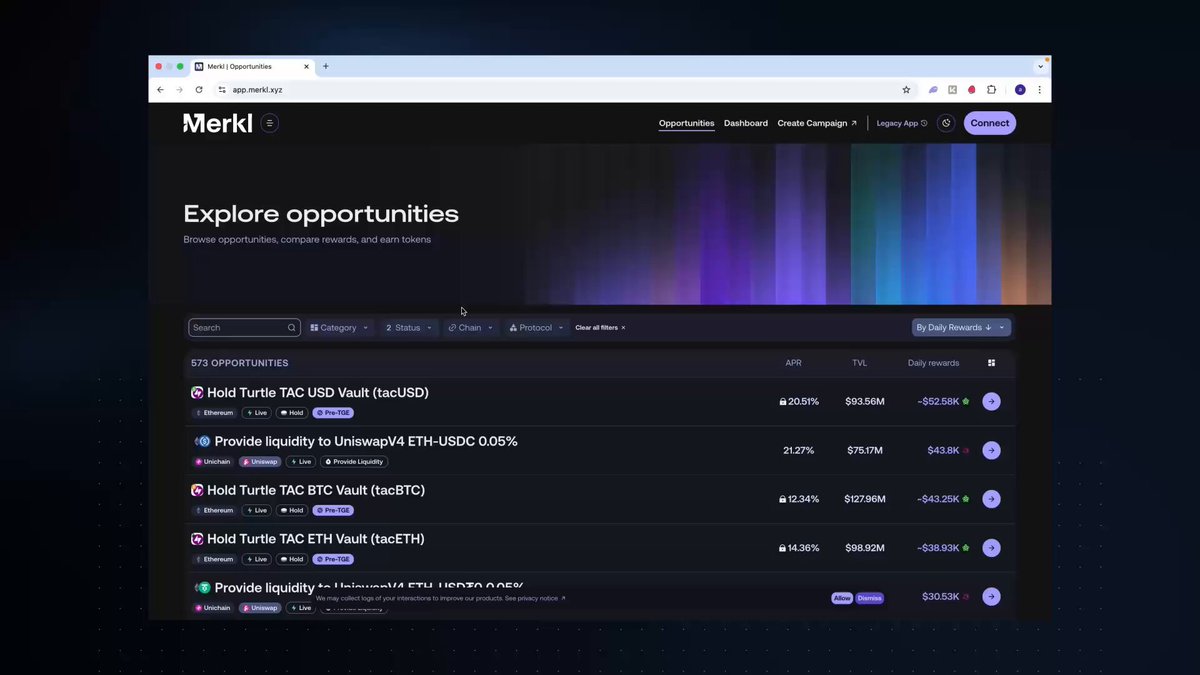Click Provide Liquidity tag on ETH-USDC row

click(354, 462)
